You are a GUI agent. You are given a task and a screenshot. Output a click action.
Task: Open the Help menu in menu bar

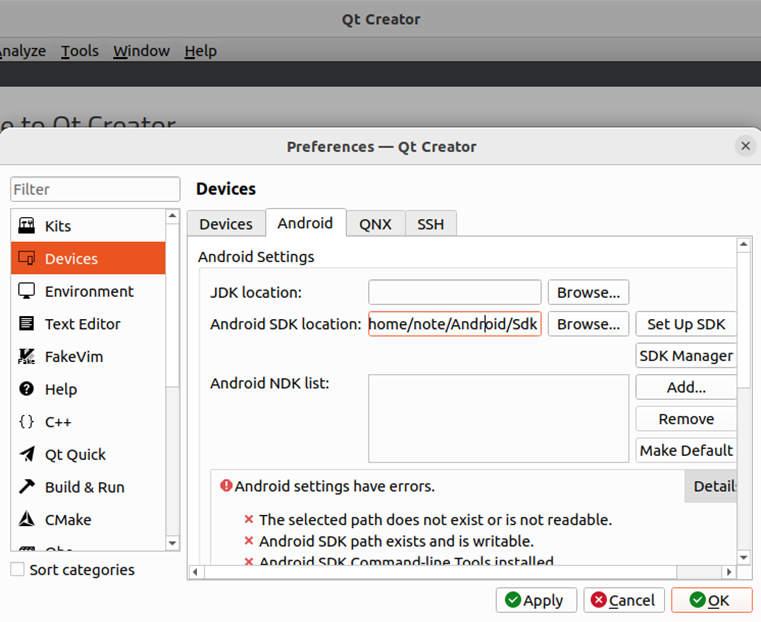click(x=200, y=50)
